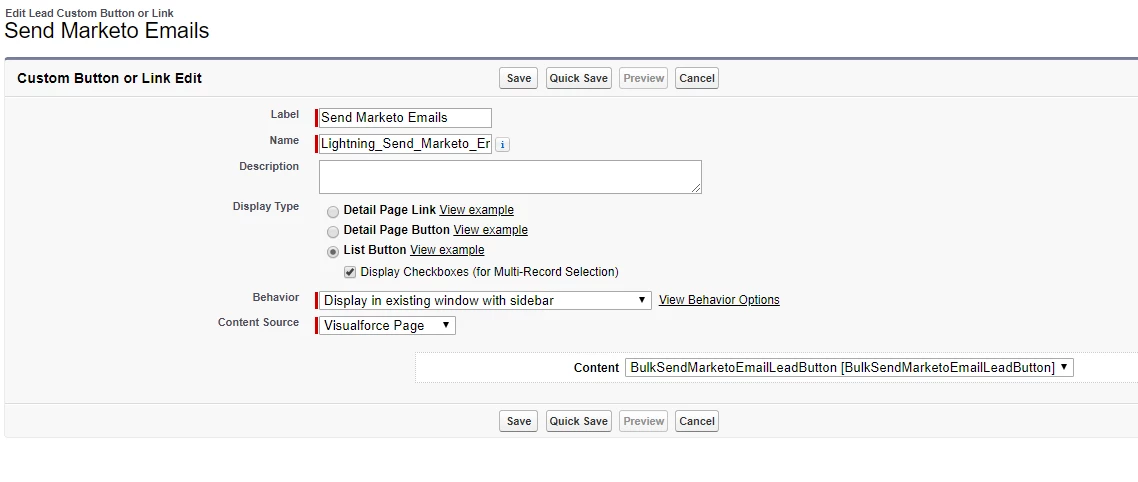Click into the Description text area
Image resolution: width=1138 pixels, height=482 pixels.
coord(510,177)
